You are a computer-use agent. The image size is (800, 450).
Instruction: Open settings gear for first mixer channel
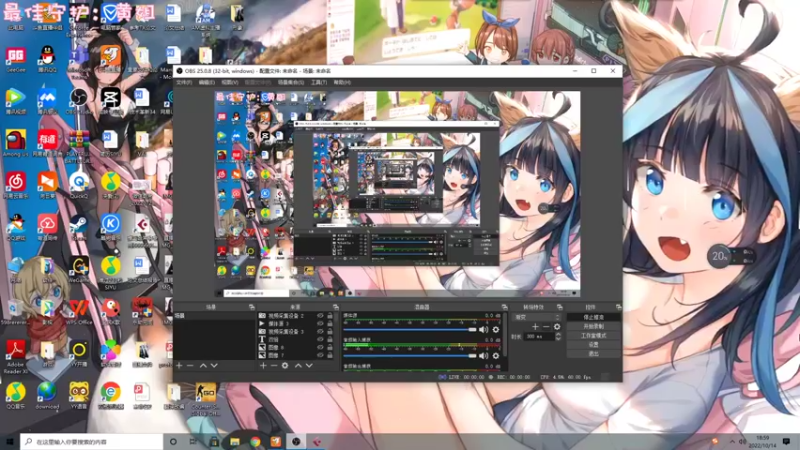pyautogui.click(x=495, y=330)
